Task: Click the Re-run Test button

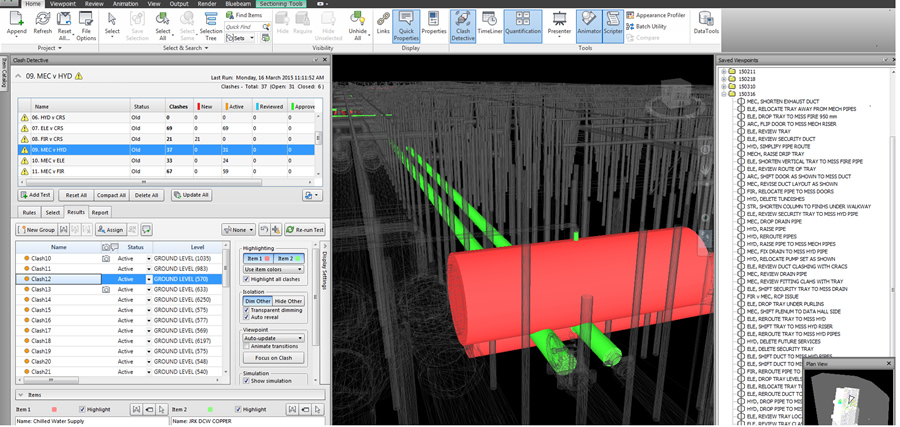Action: [x=304, y=229]
